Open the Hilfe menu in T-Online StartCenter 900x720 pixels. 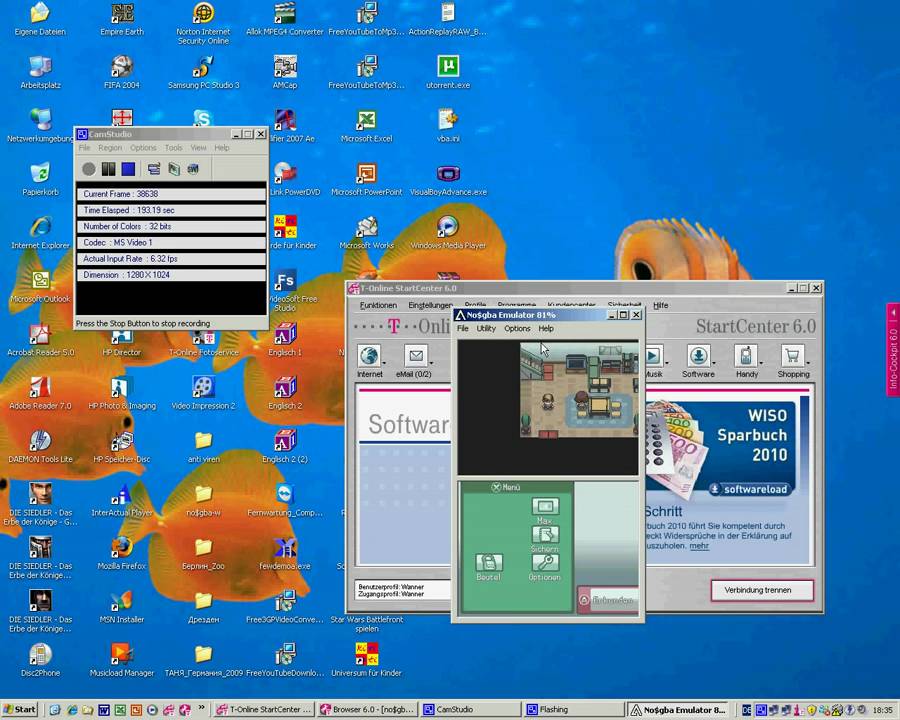click(x=661, y=305)
